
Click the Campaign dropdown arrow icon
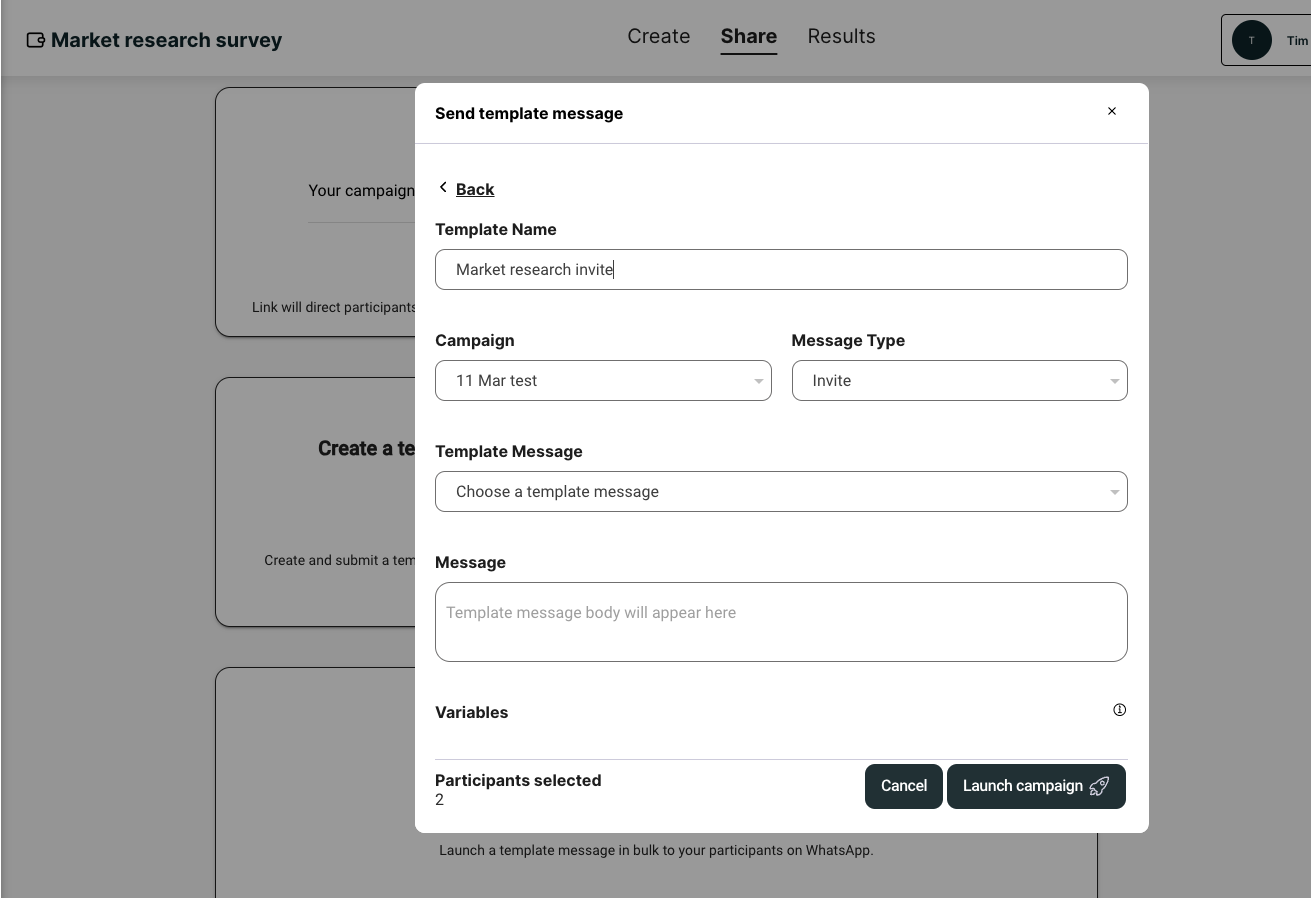pyautogui.click(x=758, y=381)
